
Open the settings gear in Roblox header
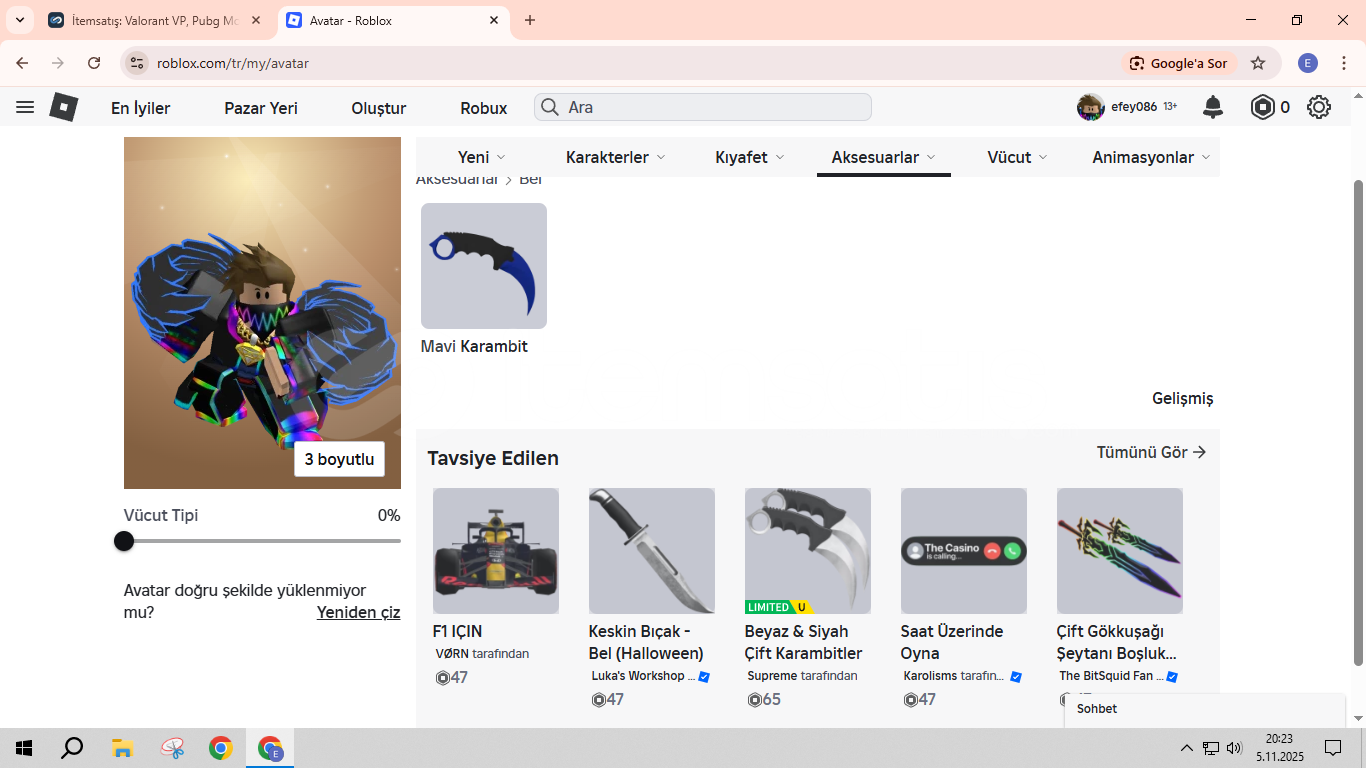click(x=1319, y=107)
